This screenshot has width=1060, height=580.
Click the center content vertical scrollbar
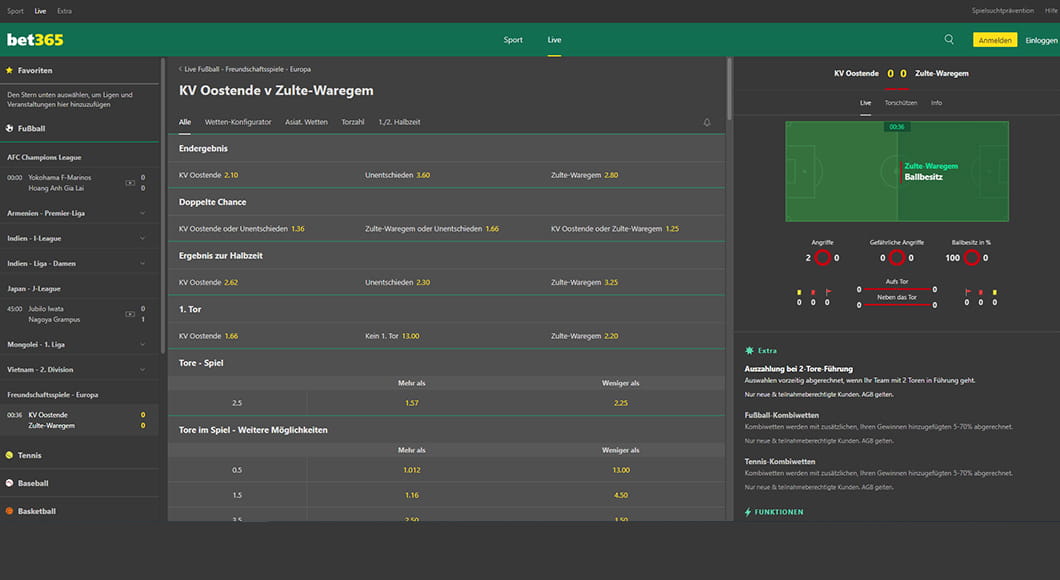click(729, 89)
